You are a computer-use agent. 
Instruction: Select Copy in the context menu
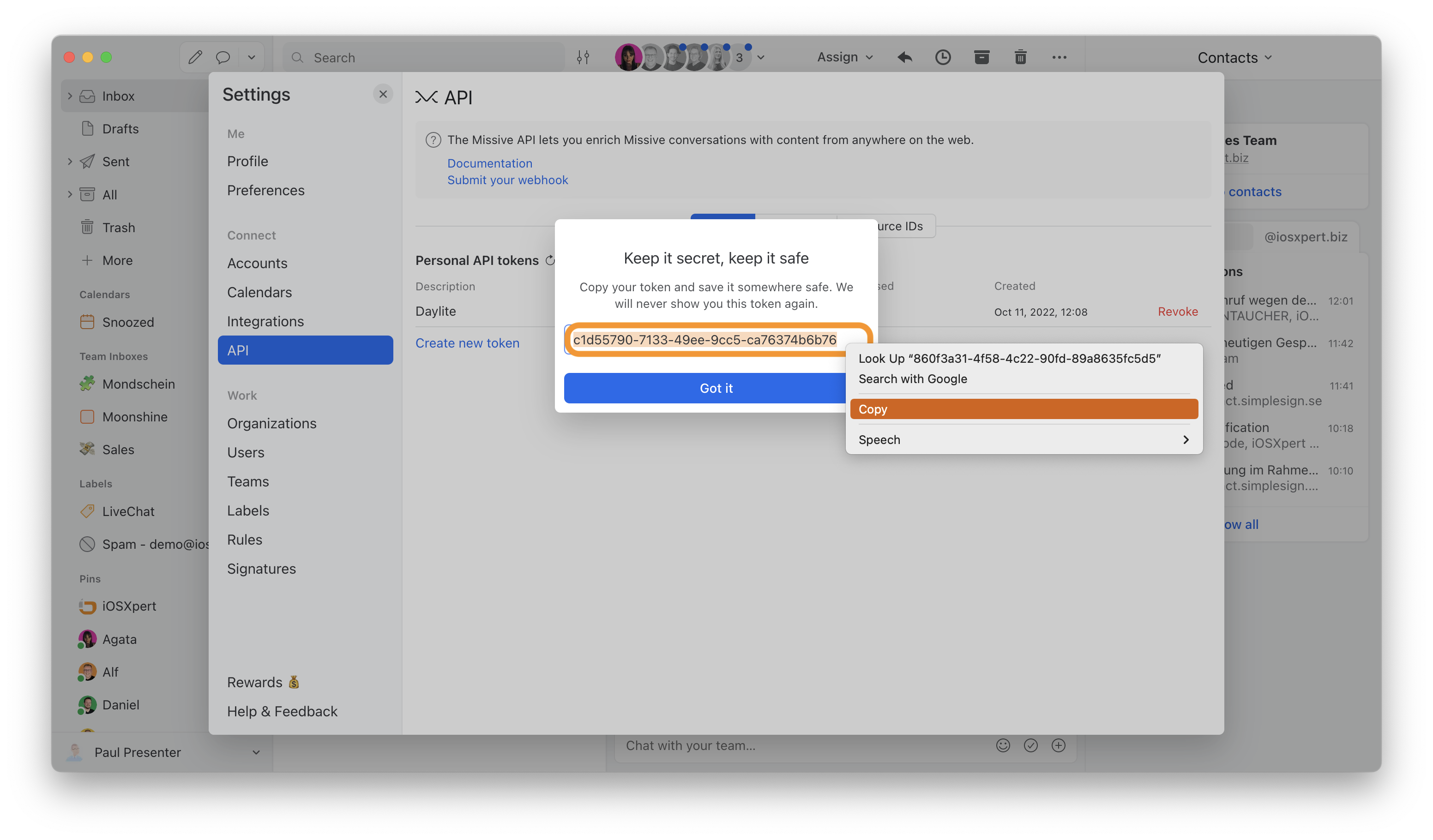click(1024, 409)
